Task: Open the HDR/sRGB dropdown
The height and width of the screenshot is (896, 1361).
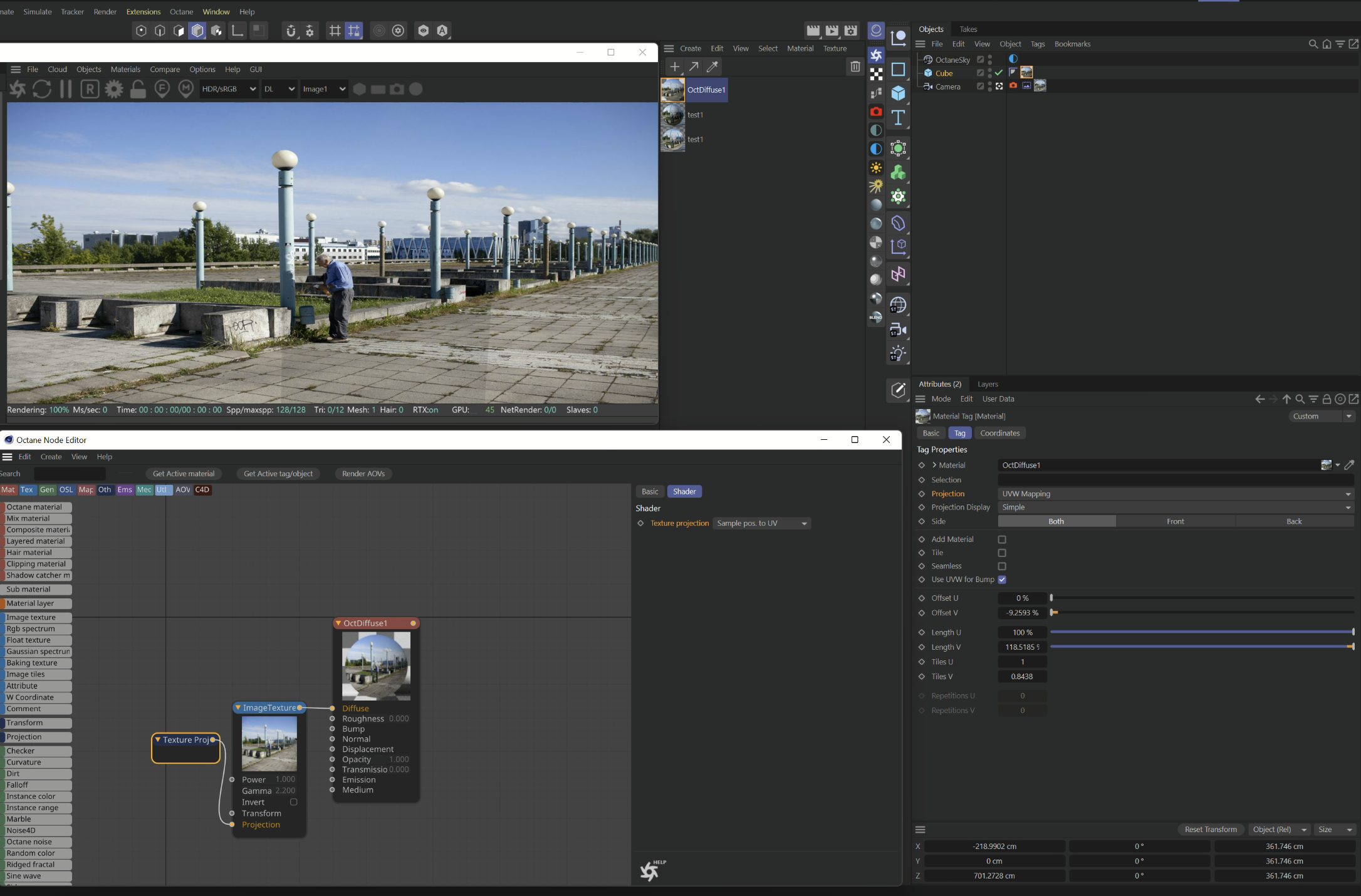Action: tap(229, 89)
